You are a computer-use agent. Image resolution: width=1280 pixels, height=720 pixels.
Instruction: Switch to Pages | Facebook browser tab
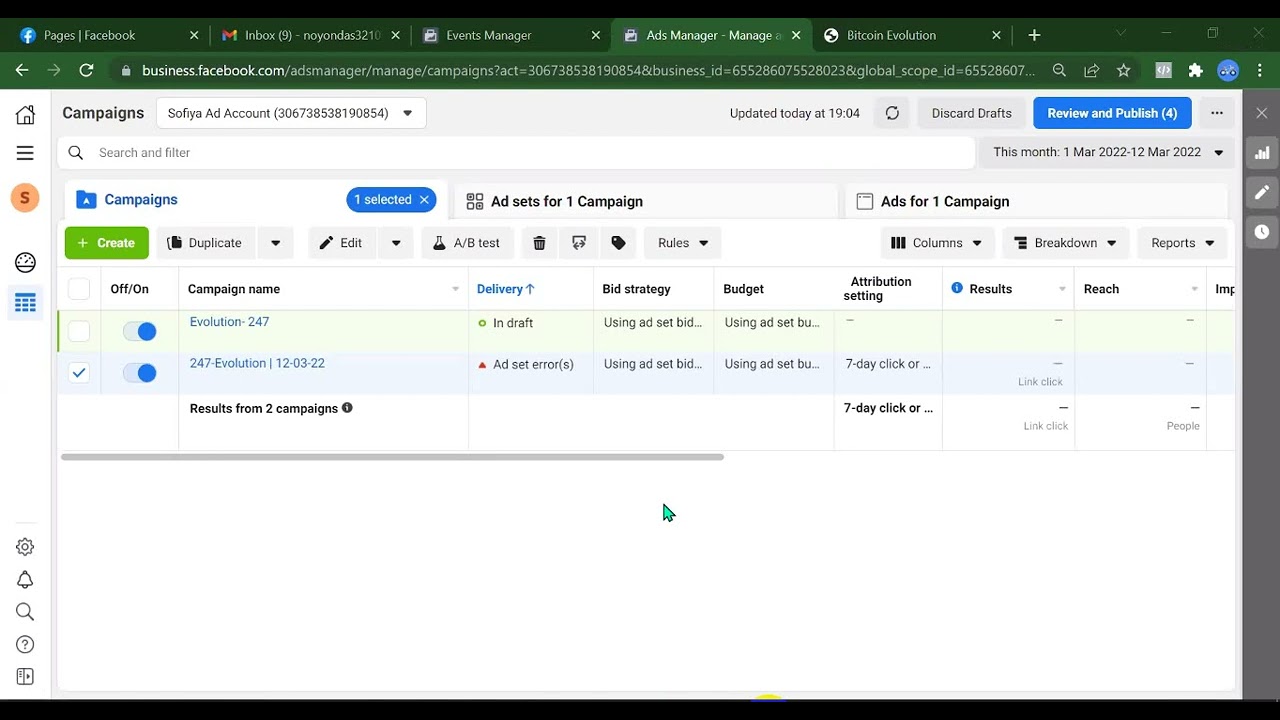108,35
